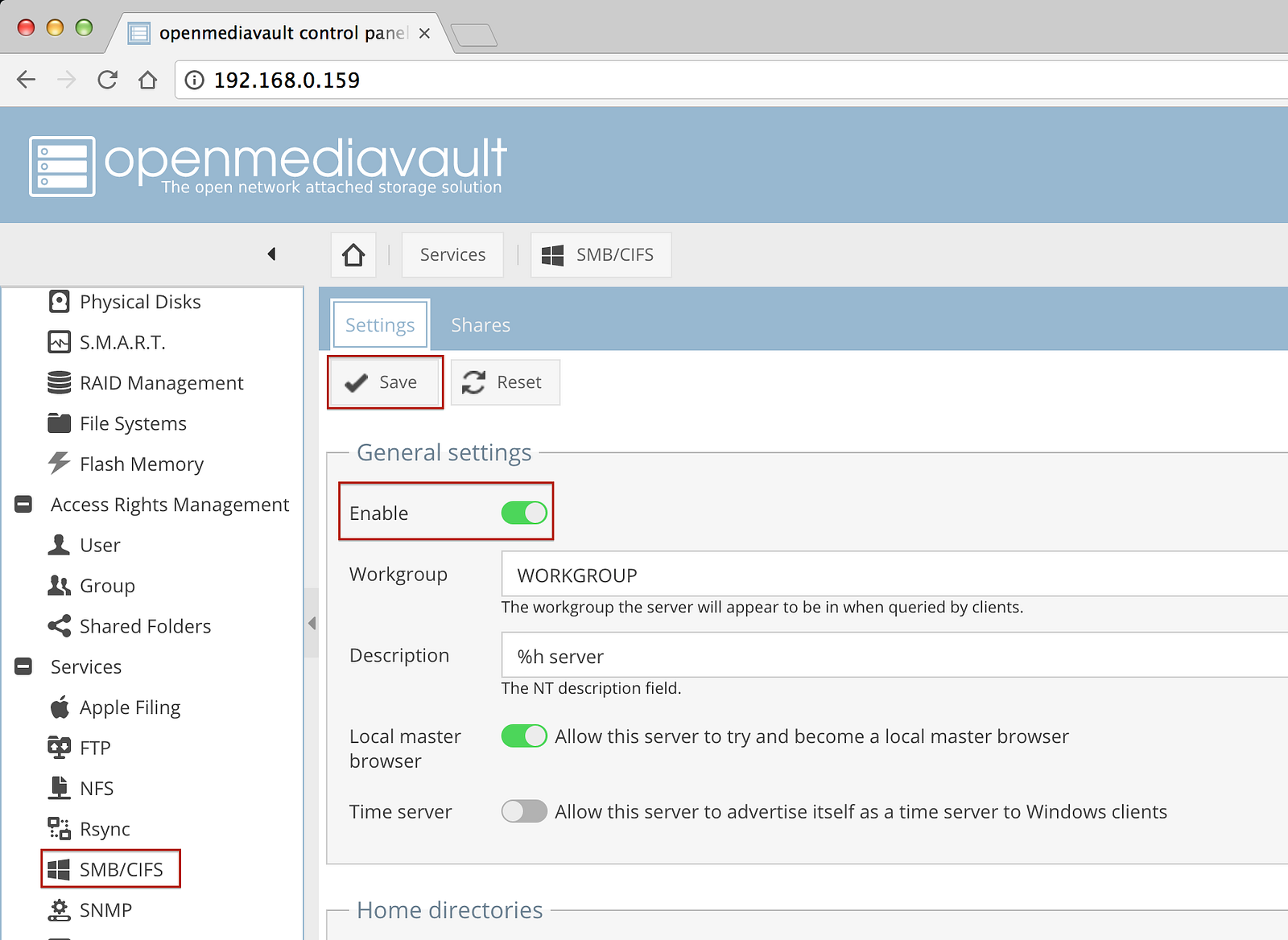Click the Services tree label in sidebar
This screenshot has width=1288, height=940.
coord(86,666)
